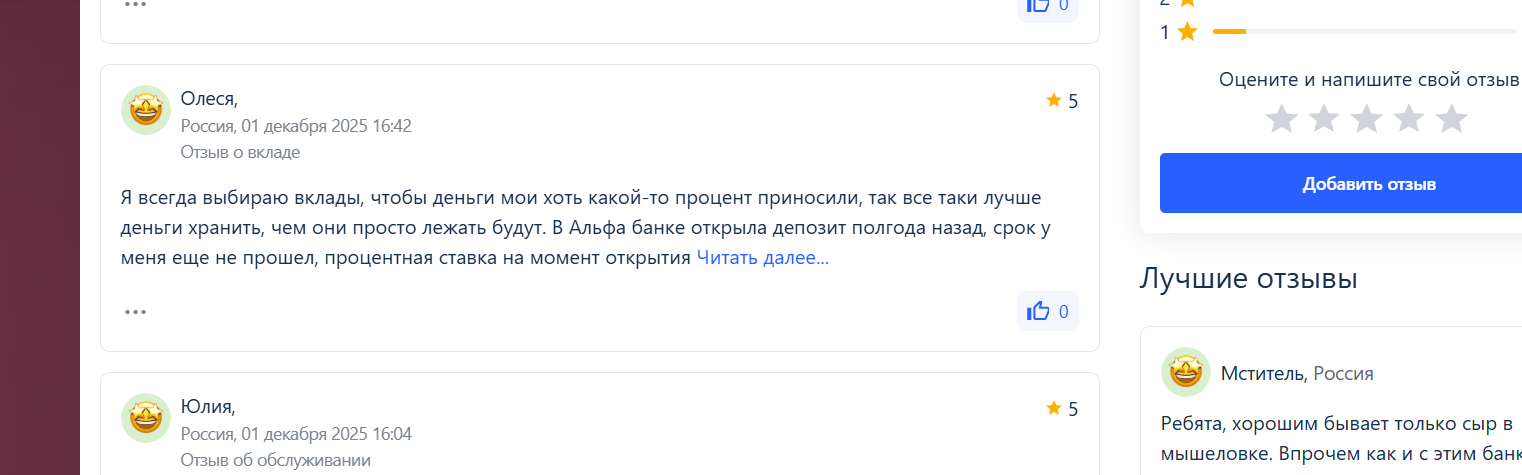Open three-dot menu on Олеся's review
Viewport: 1522px width, 475px height.
click(135, 311)
